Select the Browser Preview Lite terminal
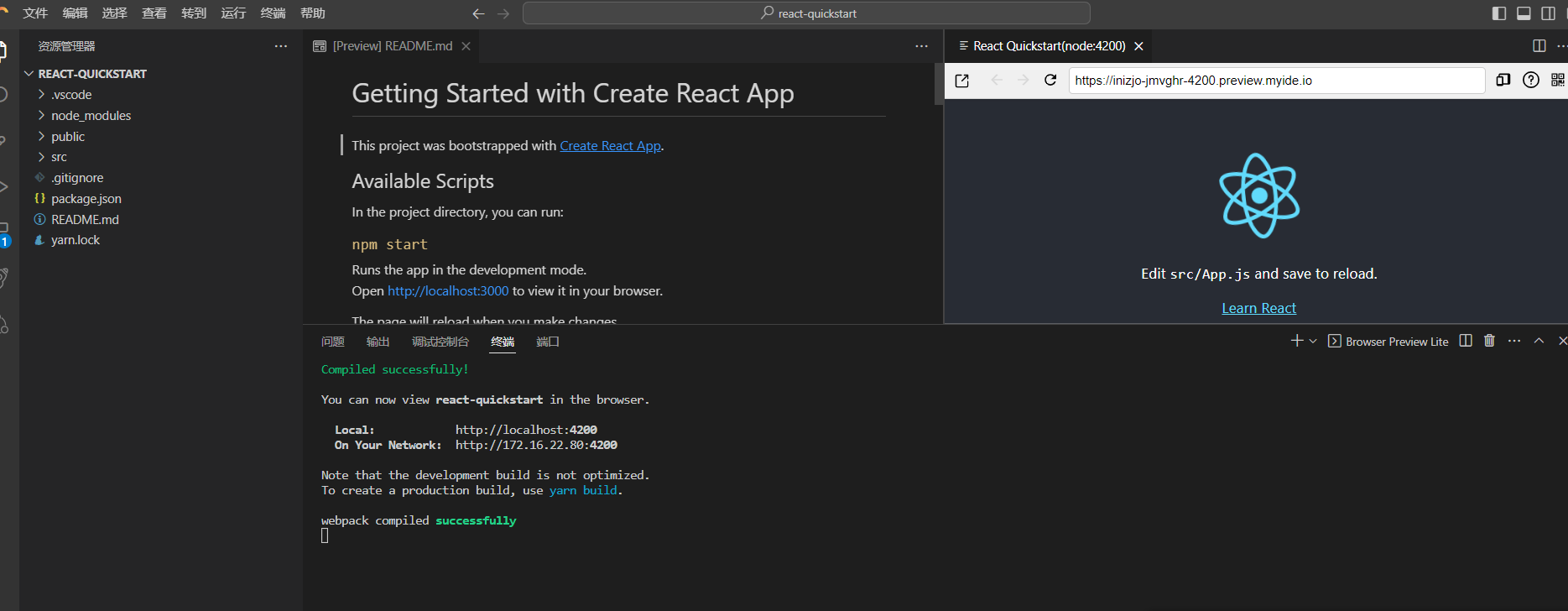Viewport: 1568px width, 611px height. (1388, 342)
